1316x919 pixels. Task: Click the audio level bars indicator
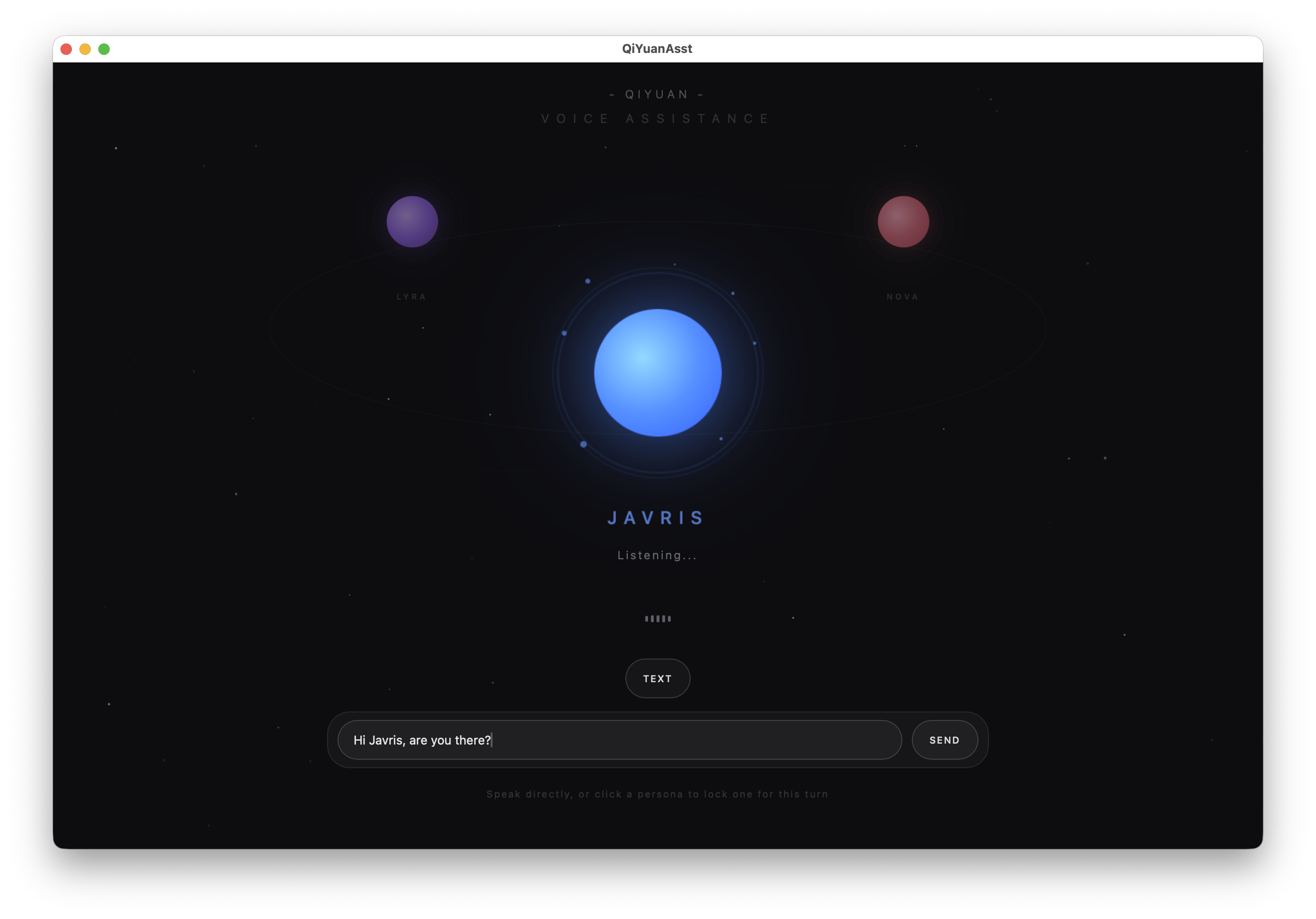click(658, 618)
